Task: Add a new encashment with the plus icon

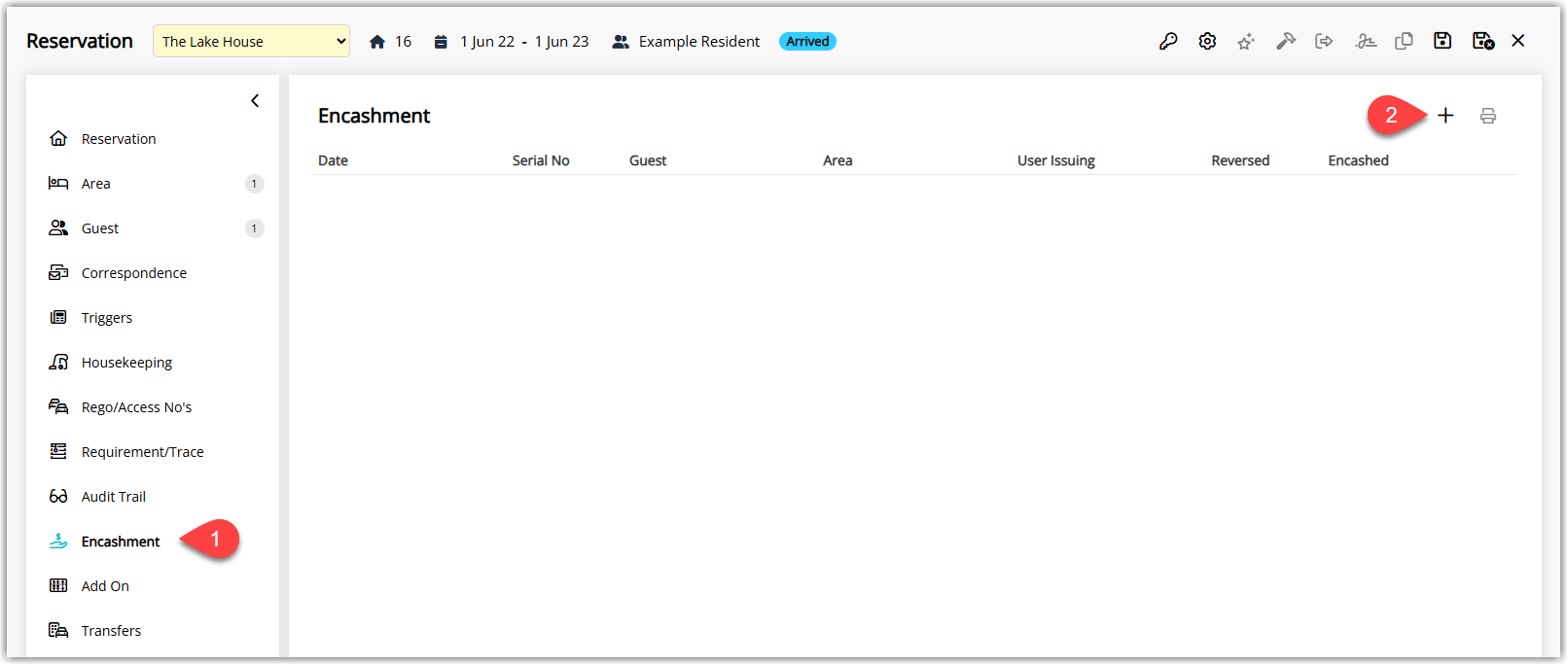Action: pos(1445,116)
